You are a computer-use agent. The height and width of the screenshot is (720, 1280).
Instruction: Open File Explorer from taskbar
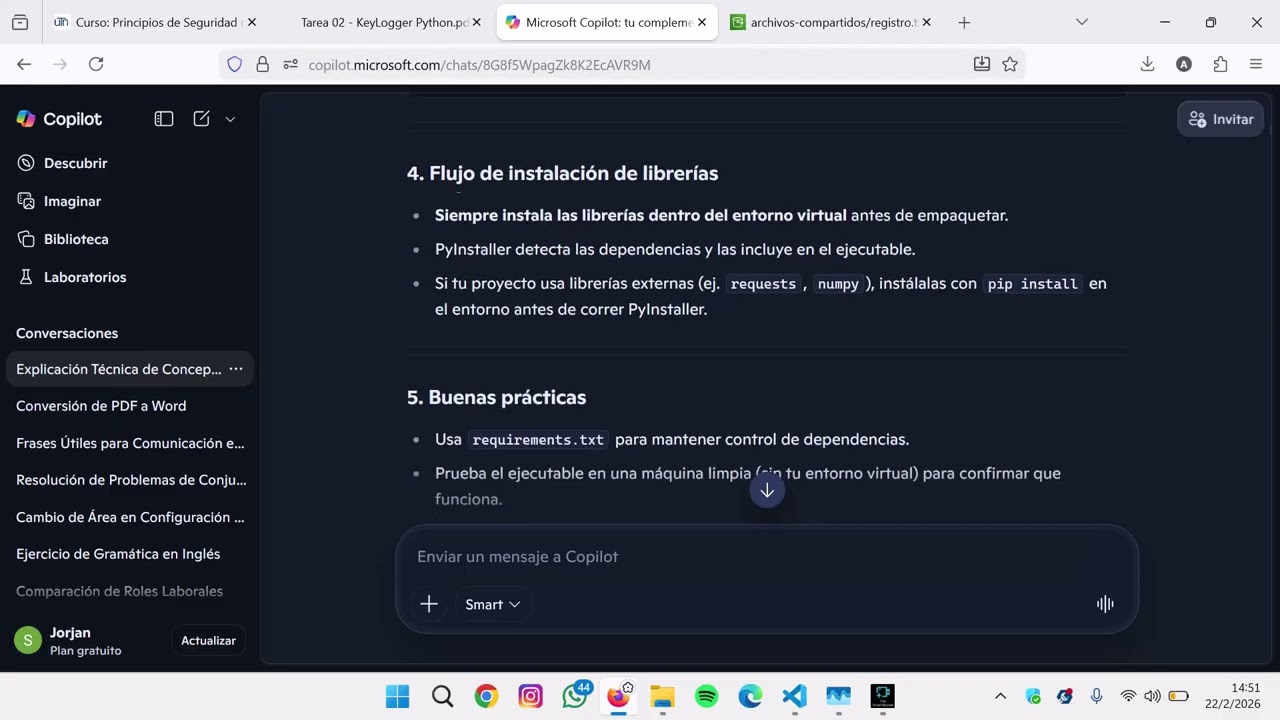tap(662, 696)
